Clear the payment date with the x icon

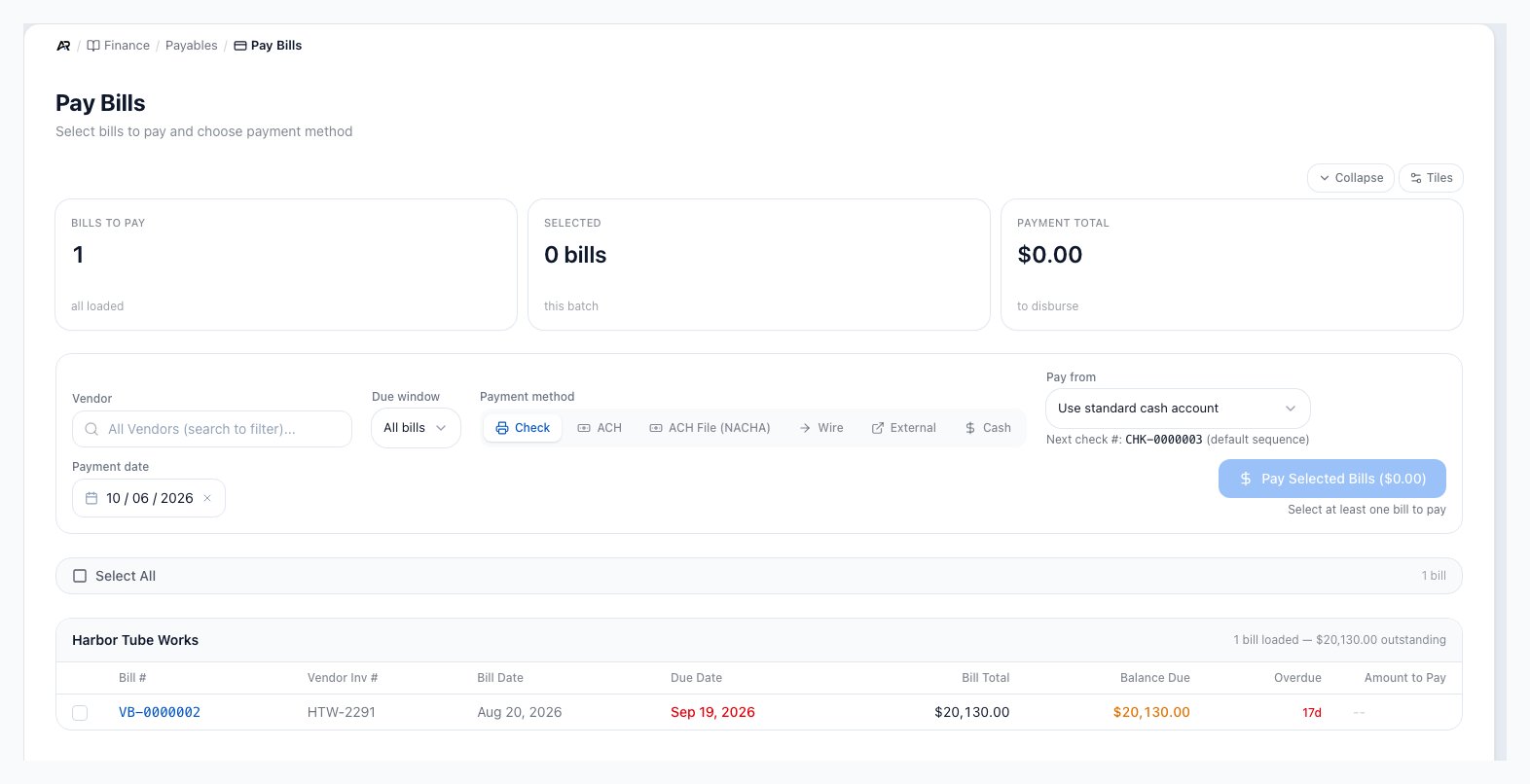tap(207, 498)
